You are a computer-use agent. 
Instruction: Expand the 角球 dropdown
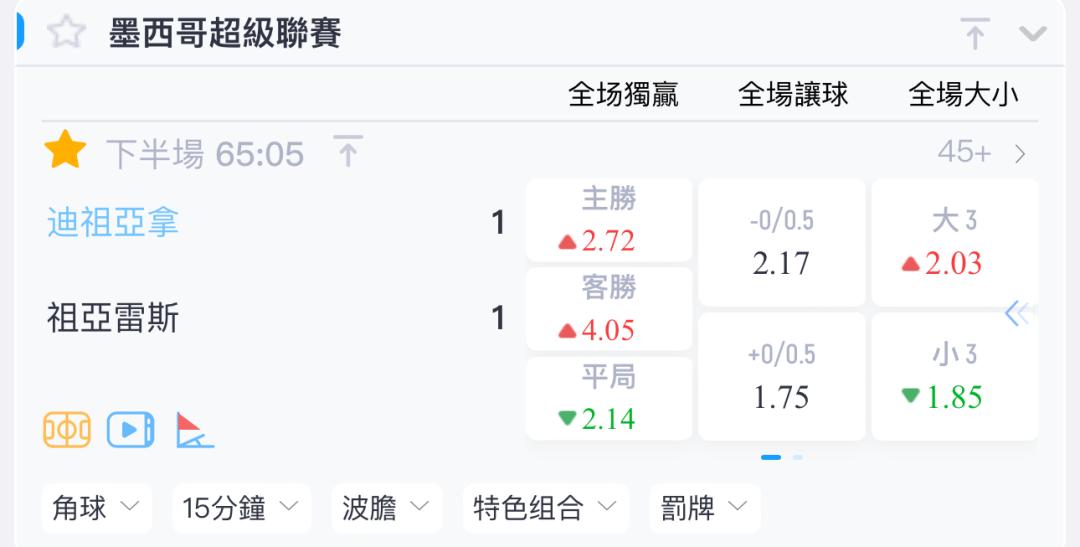(x=96, y=508)
